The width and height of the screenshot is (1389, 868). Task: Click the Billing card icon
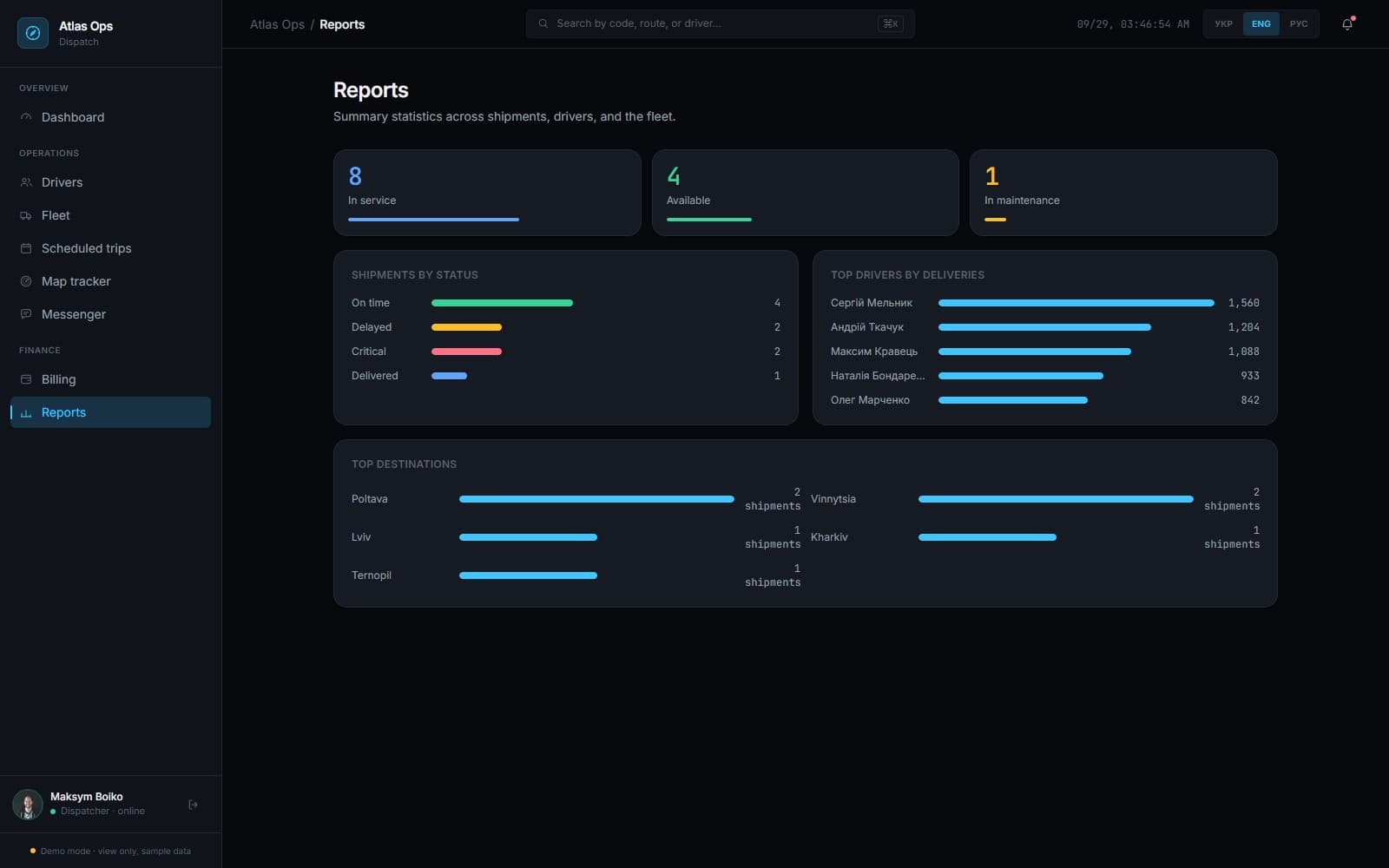(26, 379)
